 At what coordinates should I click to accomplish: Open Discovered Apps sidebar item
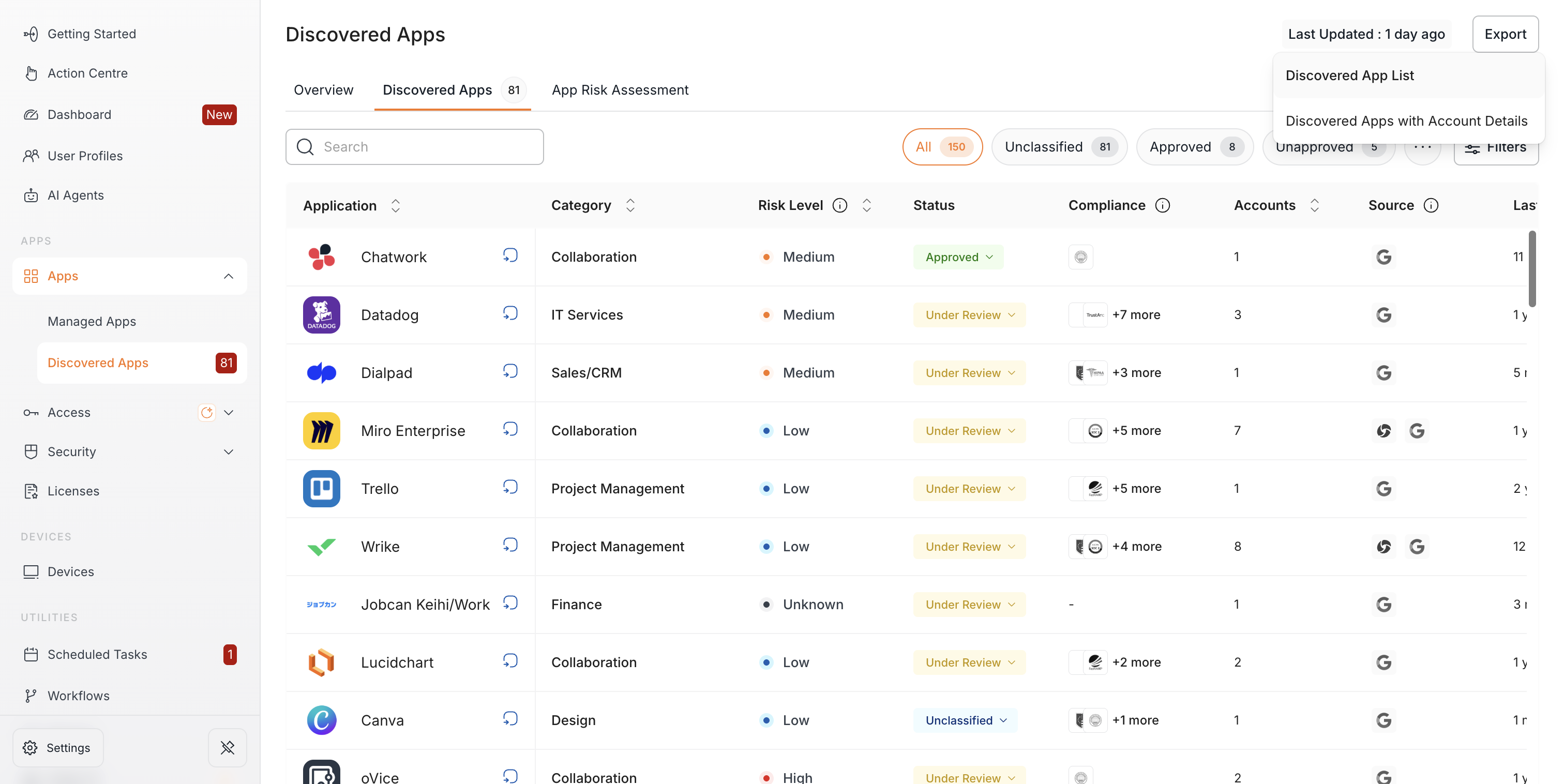click(x=142, y=363)
